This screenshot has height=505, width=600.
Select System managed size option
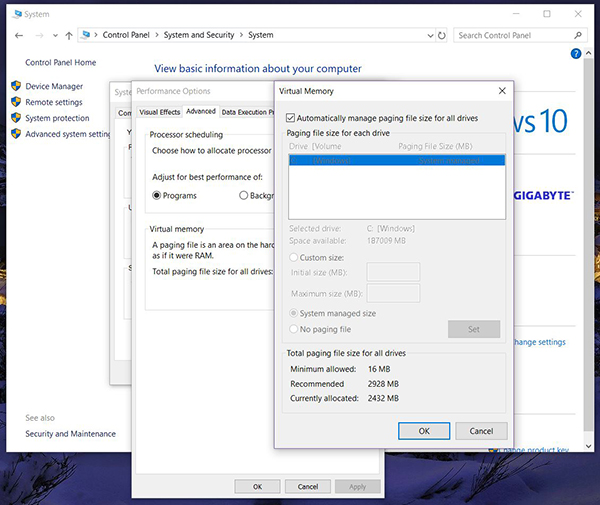tap(293, 313)
